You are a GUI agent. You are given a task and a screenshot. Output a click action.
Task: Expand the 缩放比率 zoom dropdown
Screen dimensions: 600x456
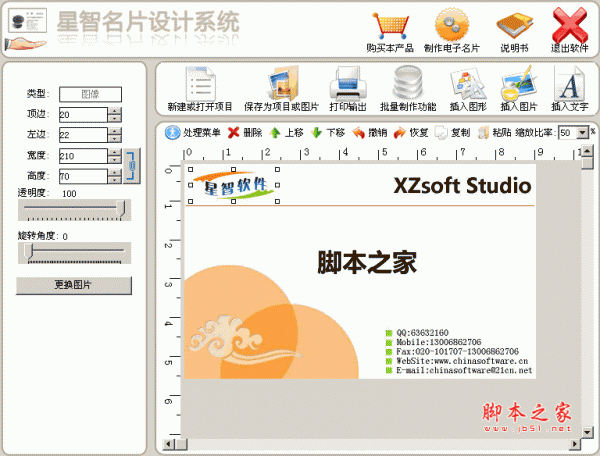click(582, 133)
